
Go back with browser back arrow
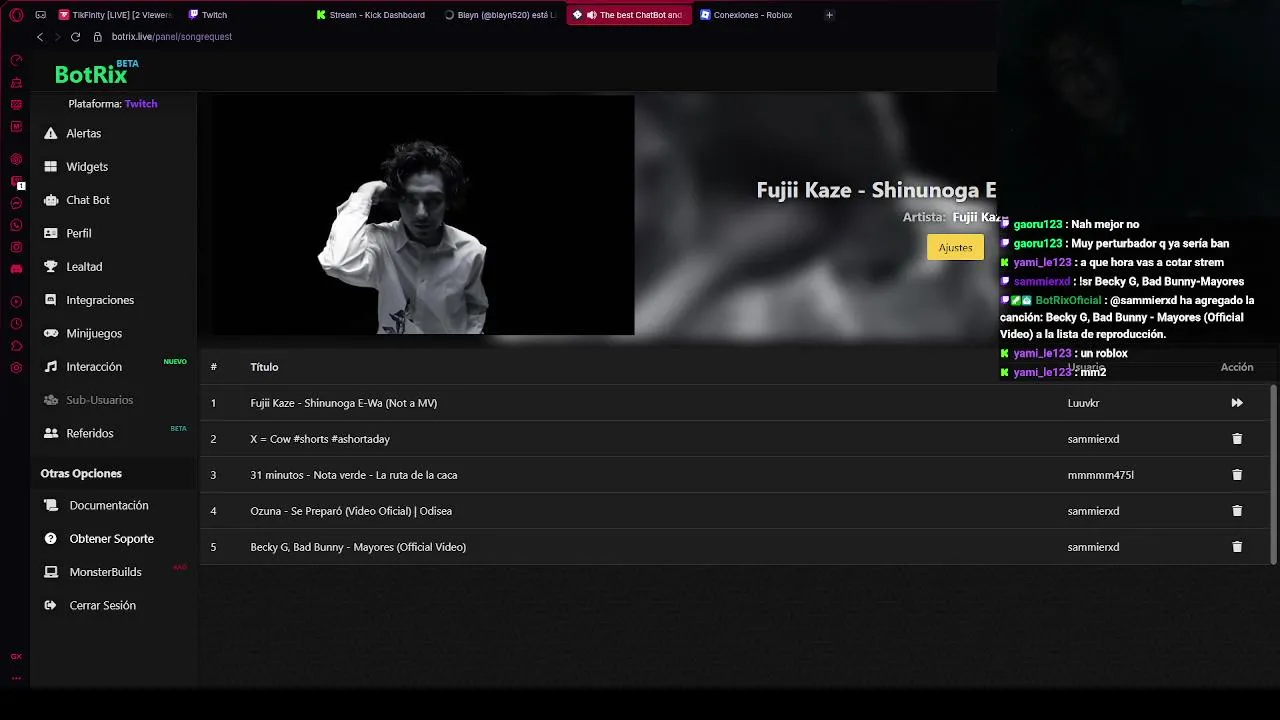(x=40, y=37)
